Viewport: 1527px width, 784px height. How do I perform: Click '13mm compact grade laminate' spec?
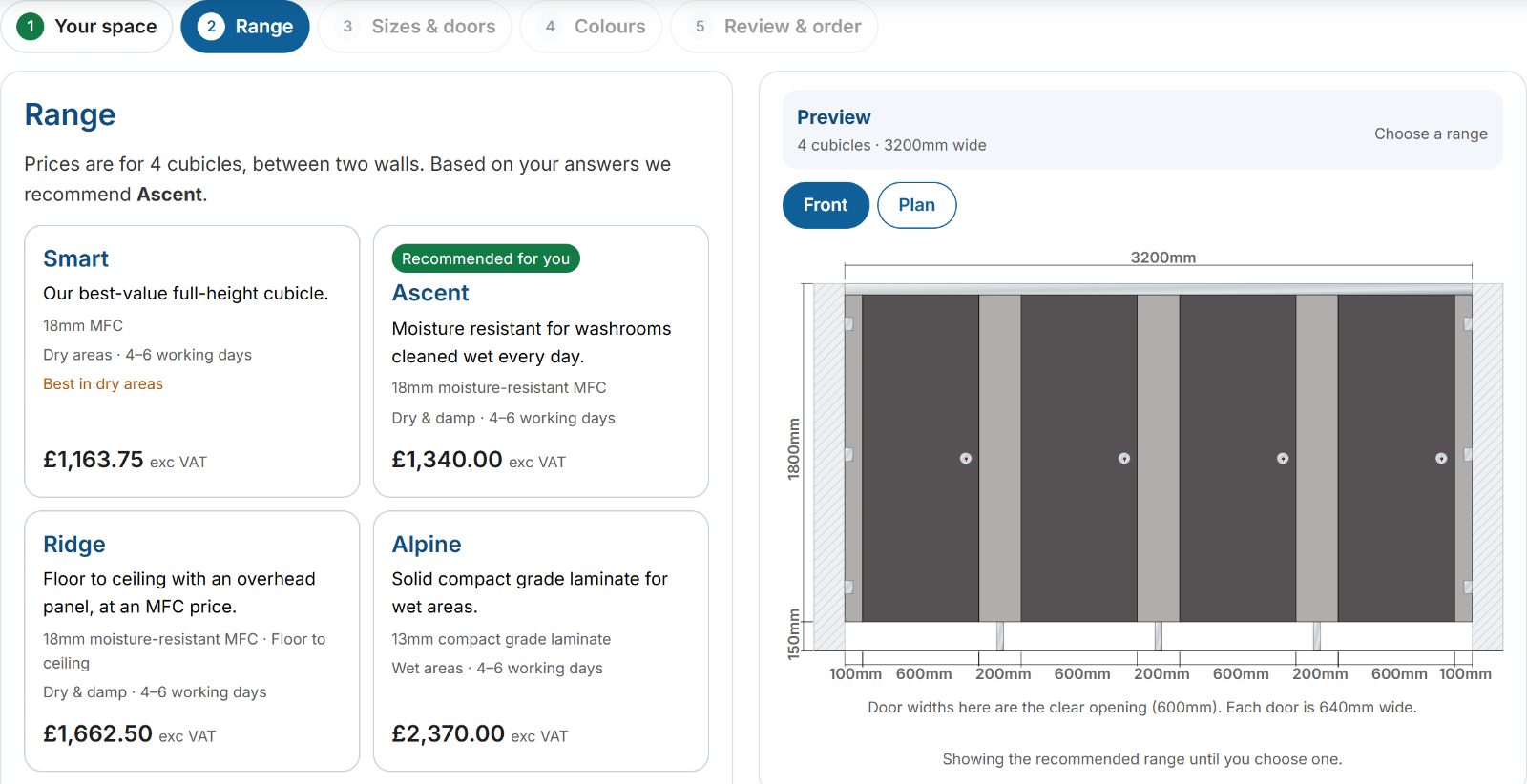click(501, 639)
